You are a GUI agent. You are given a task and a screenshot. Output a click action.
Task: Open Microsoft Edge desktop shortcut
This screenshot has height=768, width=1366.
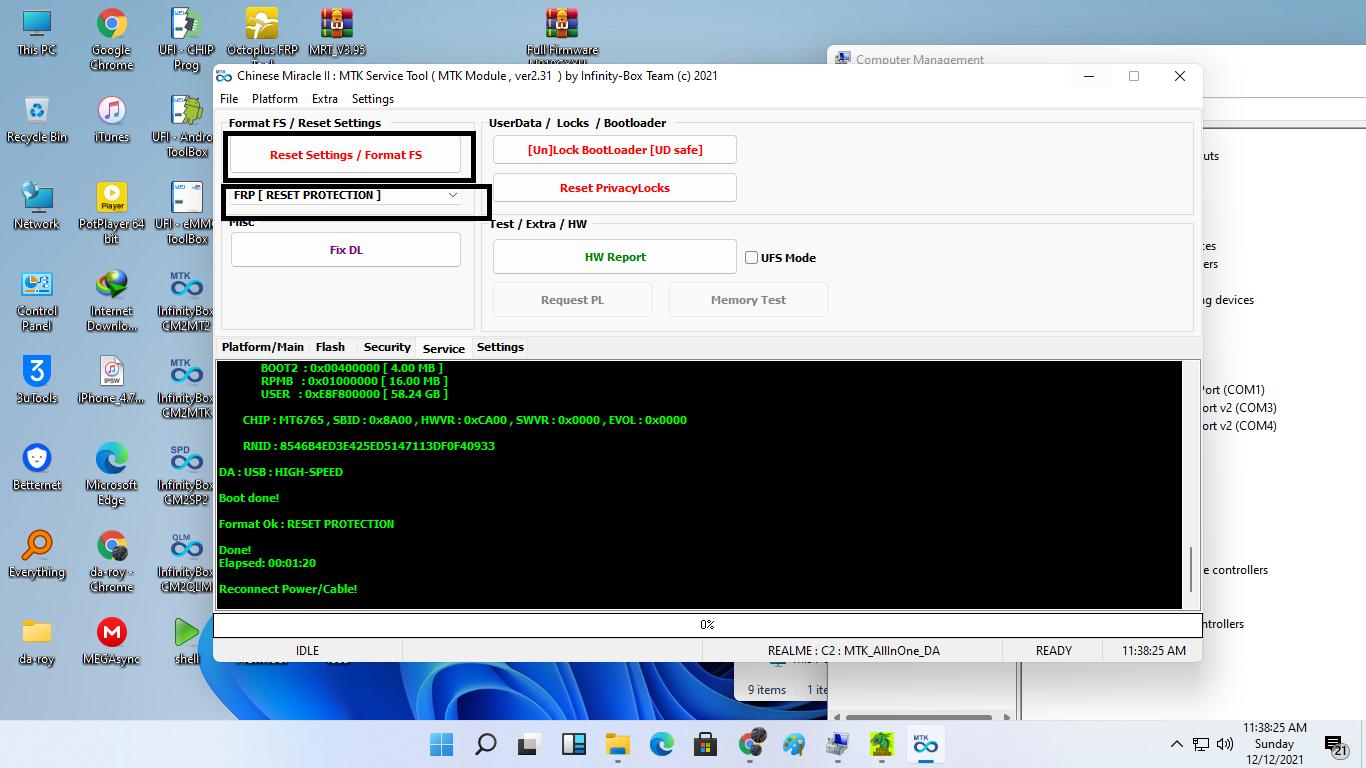111,474
